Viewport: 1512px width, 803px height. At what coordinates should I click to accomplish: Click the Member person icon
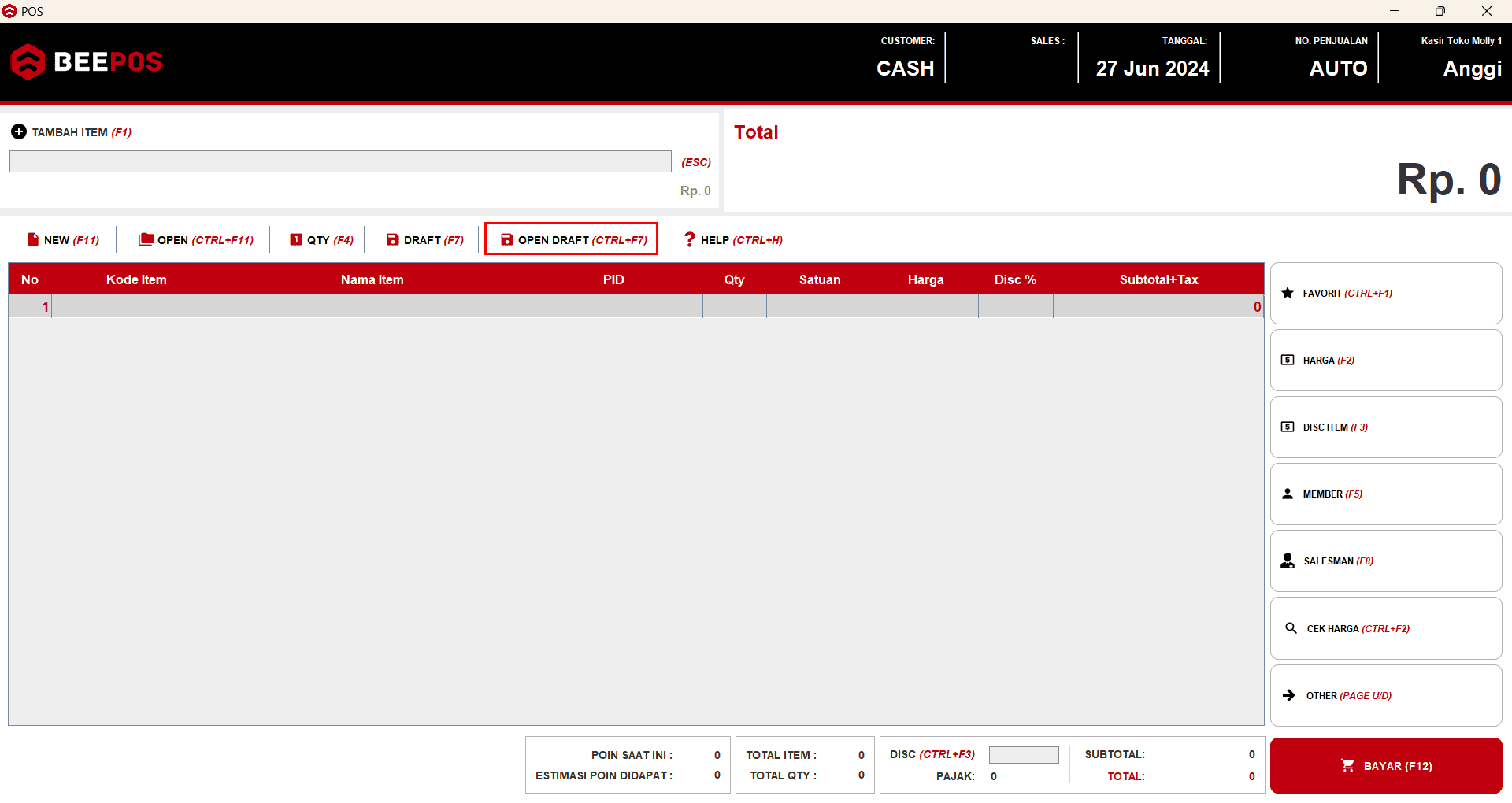click(1288, 494)
